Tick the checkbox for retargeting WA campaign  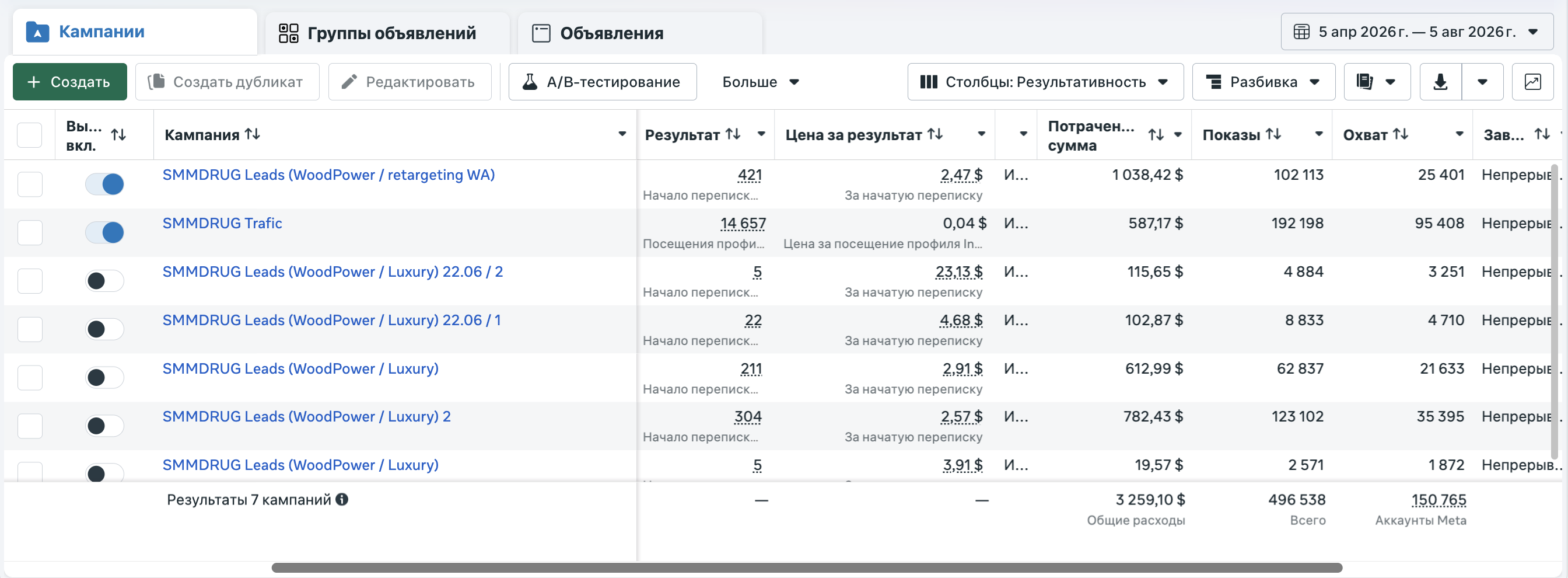click(30, 184)
